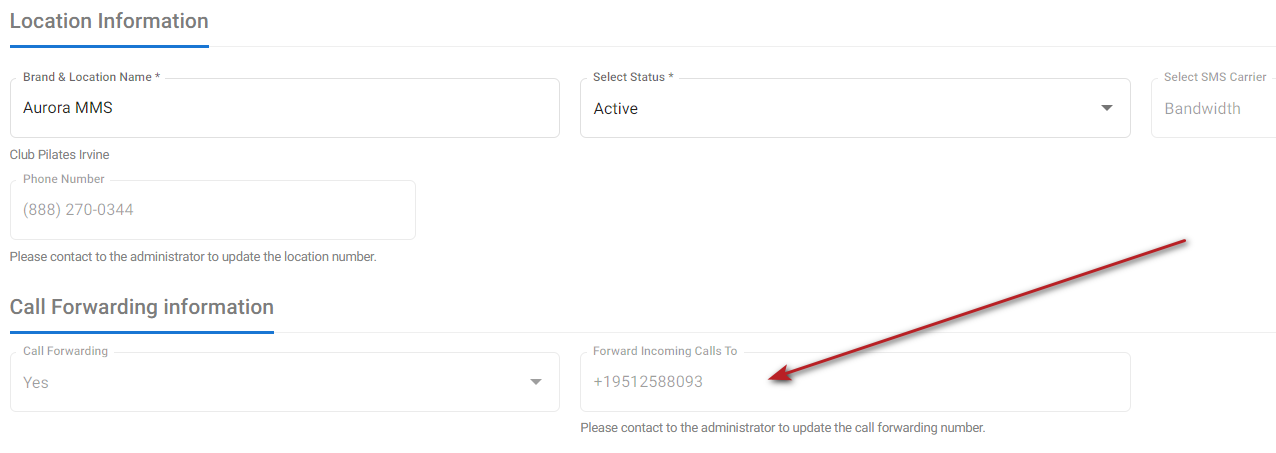Click the location number administrator notice
Viewport: 1276px width, 453px height.
[x=193, y=257]
